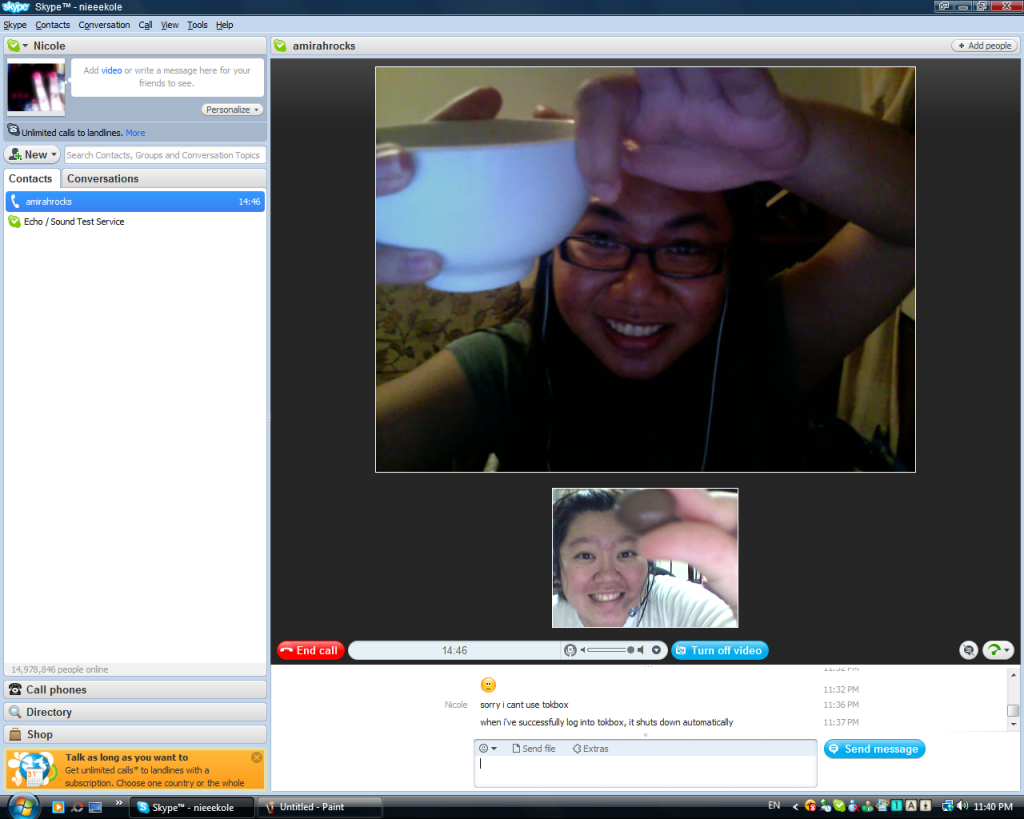Open Extras in chat toolbar
Screen dimensions: 1024x819
pos(590,748)
